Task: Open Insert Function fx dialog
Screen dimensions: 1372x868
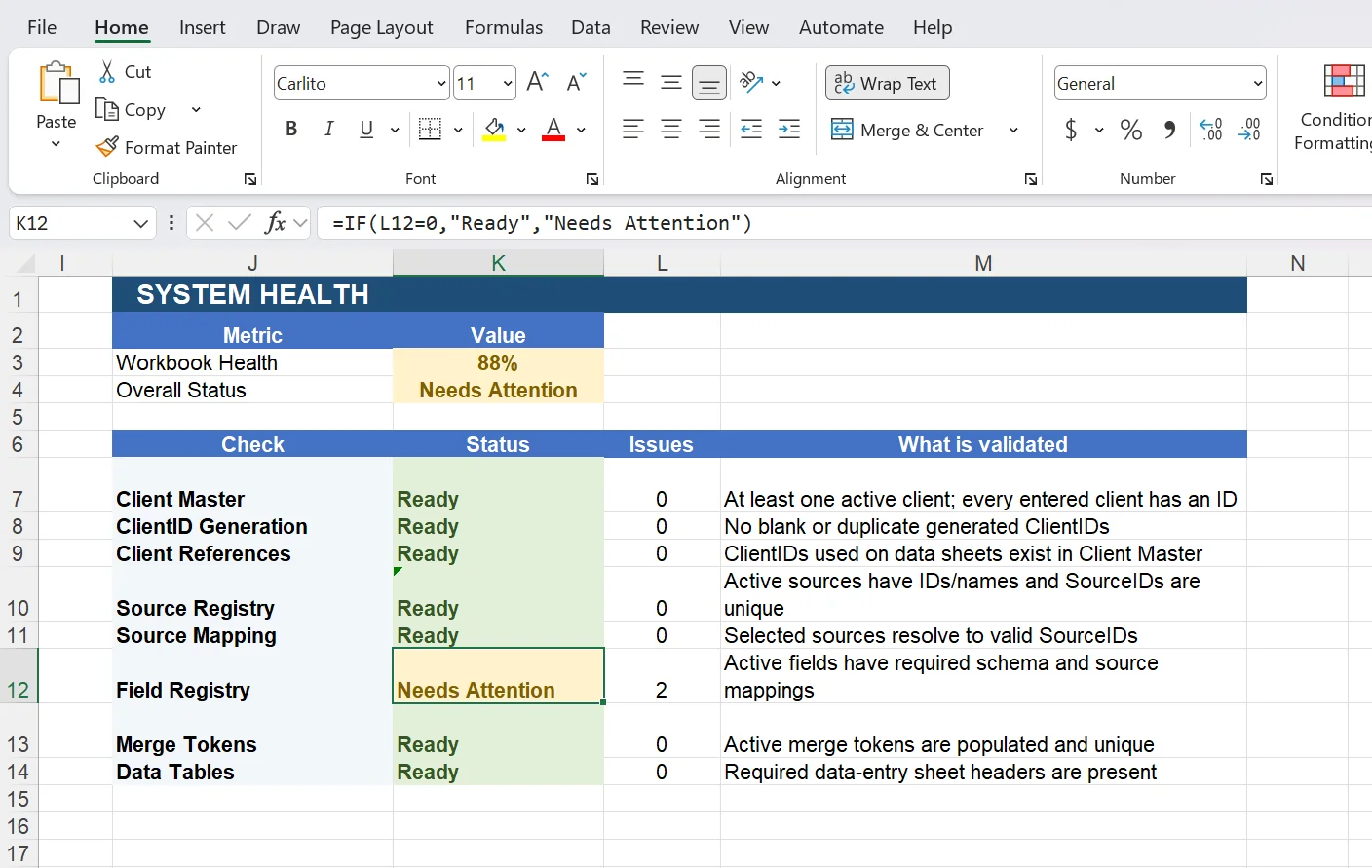Action: click(276, 223)
